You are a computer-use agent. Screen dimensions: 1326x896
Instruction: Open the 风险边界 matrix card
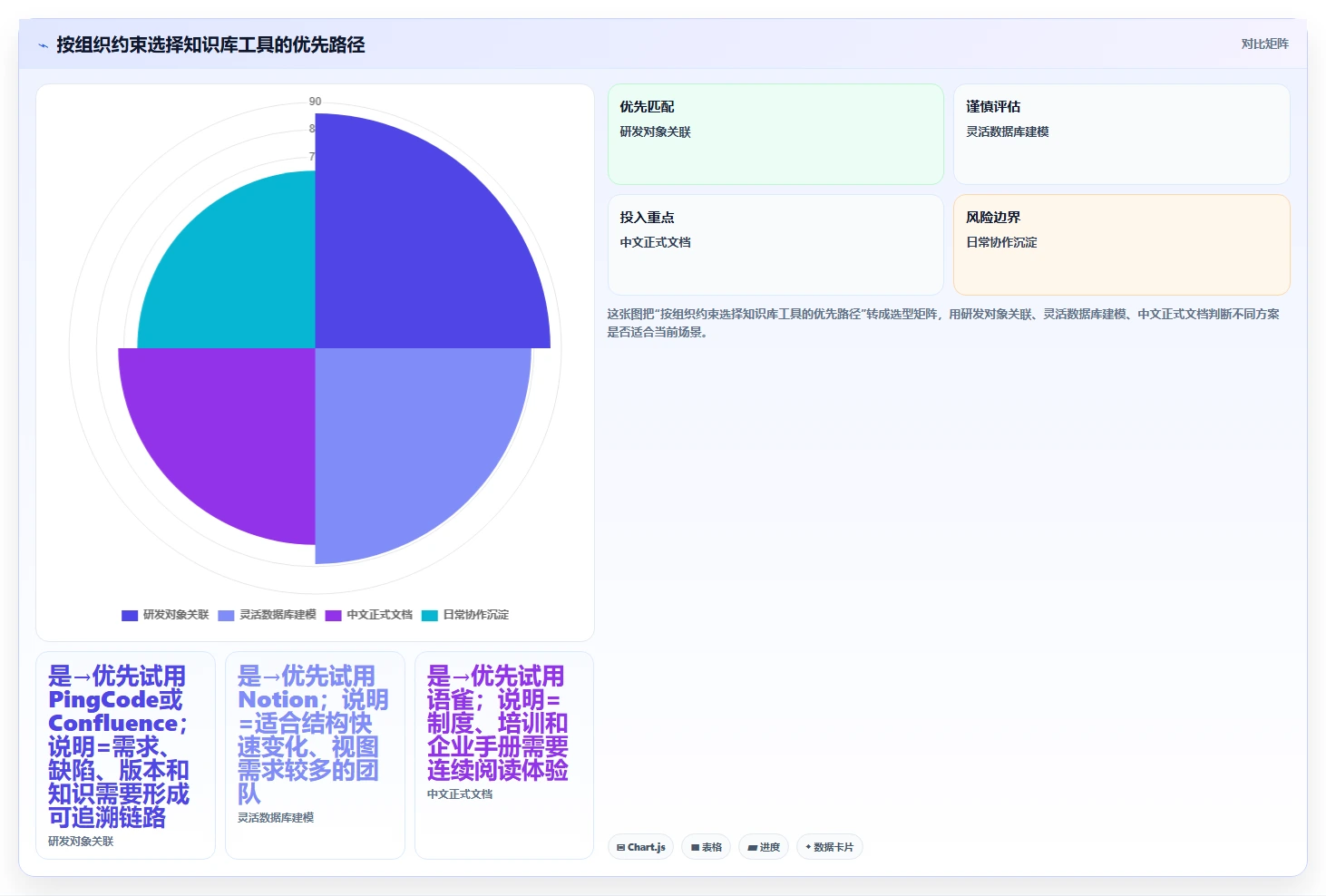pos(1121,245)
